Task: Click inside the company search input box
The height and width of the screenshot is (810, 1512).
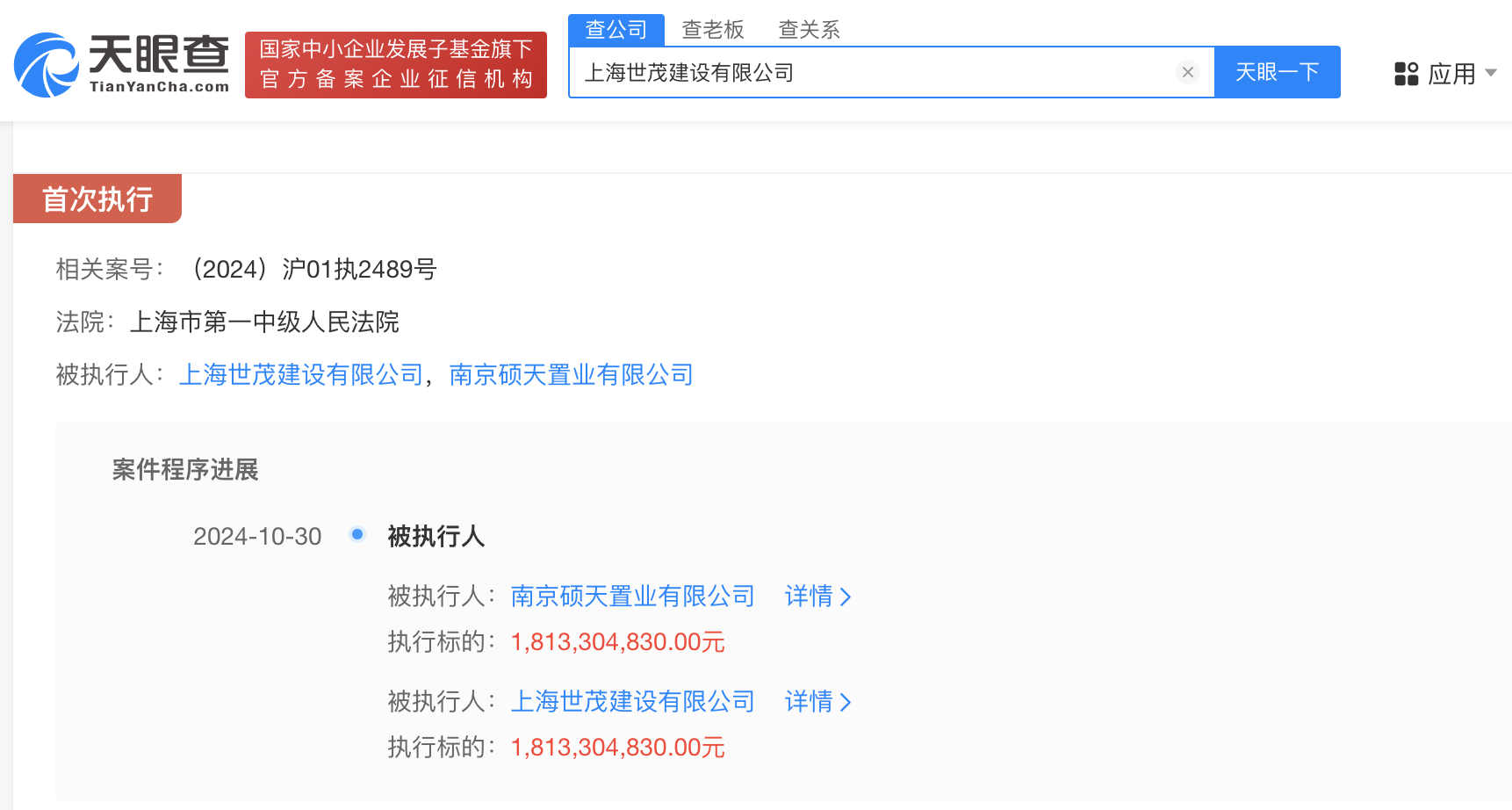Action: pyautogui.click(x=878, y=72)
